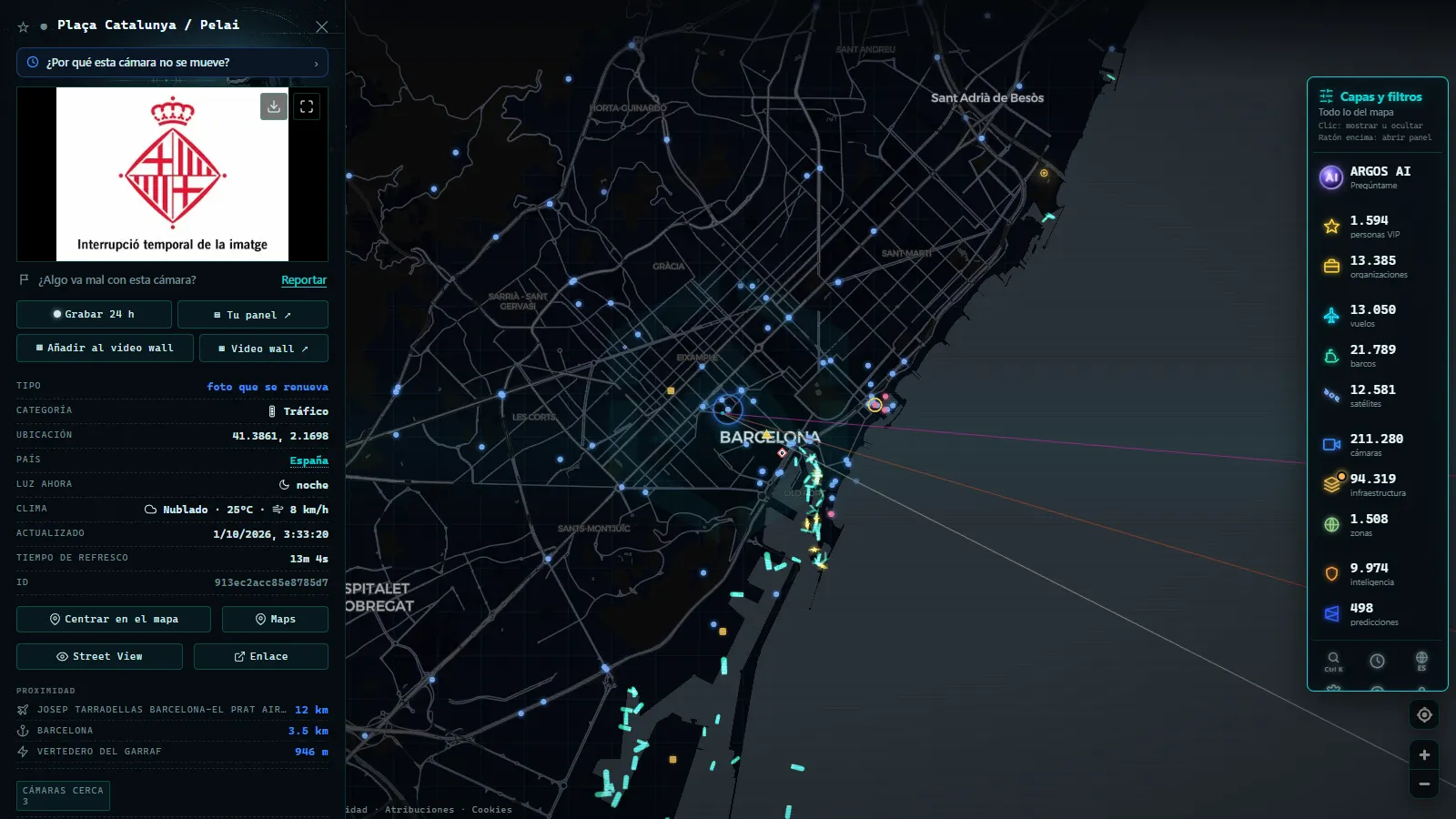
Task: Toggle the predicciones layer
Action: click(1378, 613)
